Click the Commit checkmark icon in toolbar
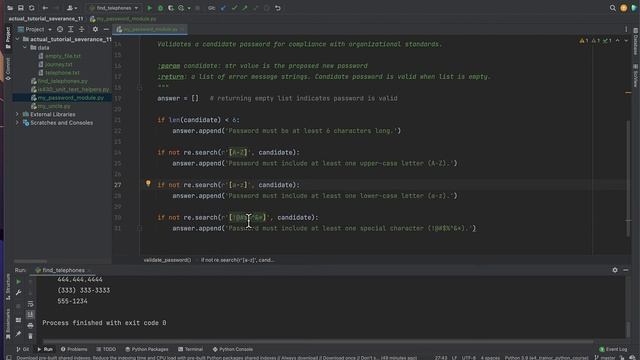Screen dimensions: 640x360 click(234, 8)
